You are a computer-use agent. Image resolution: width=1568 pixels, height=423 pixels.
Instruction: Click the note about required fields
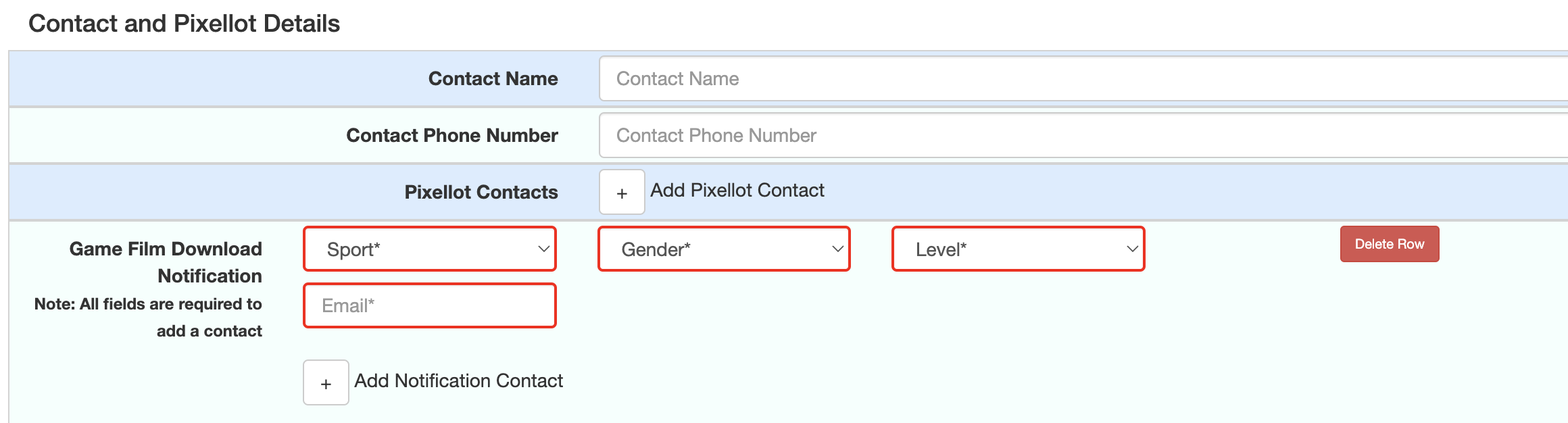coord(148,318)
